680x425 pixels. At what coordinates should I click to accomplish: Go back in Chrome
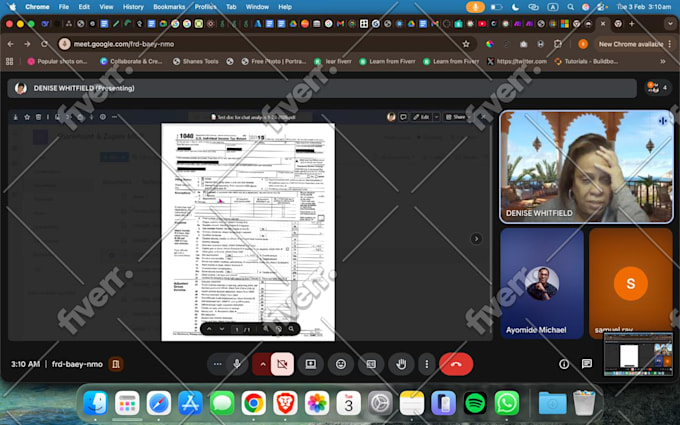click(x=10, y=44)
